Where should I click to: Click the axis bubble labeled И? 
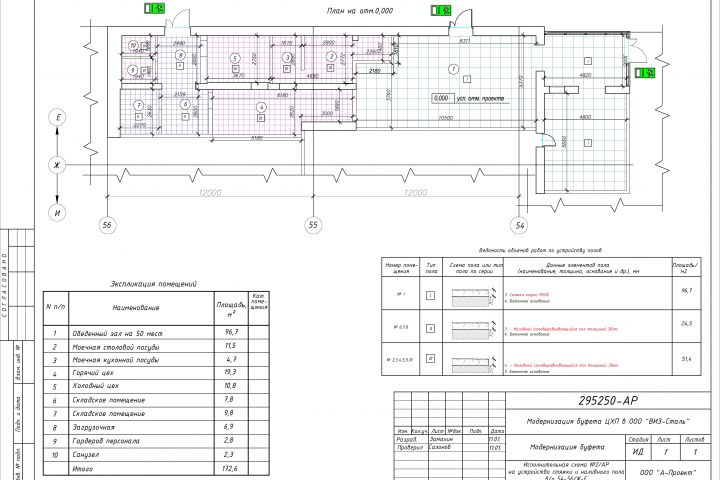57,213
